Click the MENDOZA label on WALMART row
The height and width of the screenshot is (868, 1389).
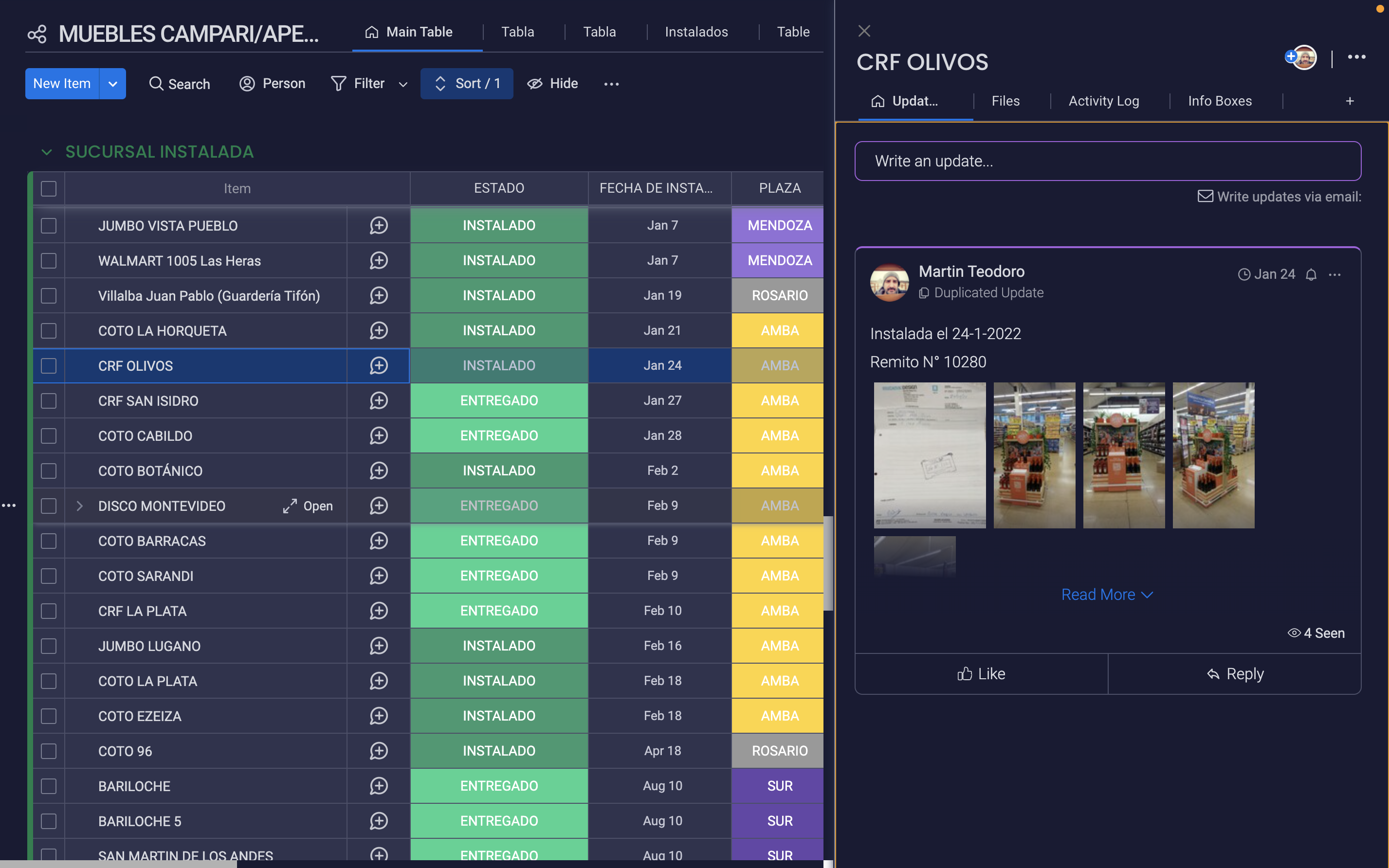[x=779, y=261]
